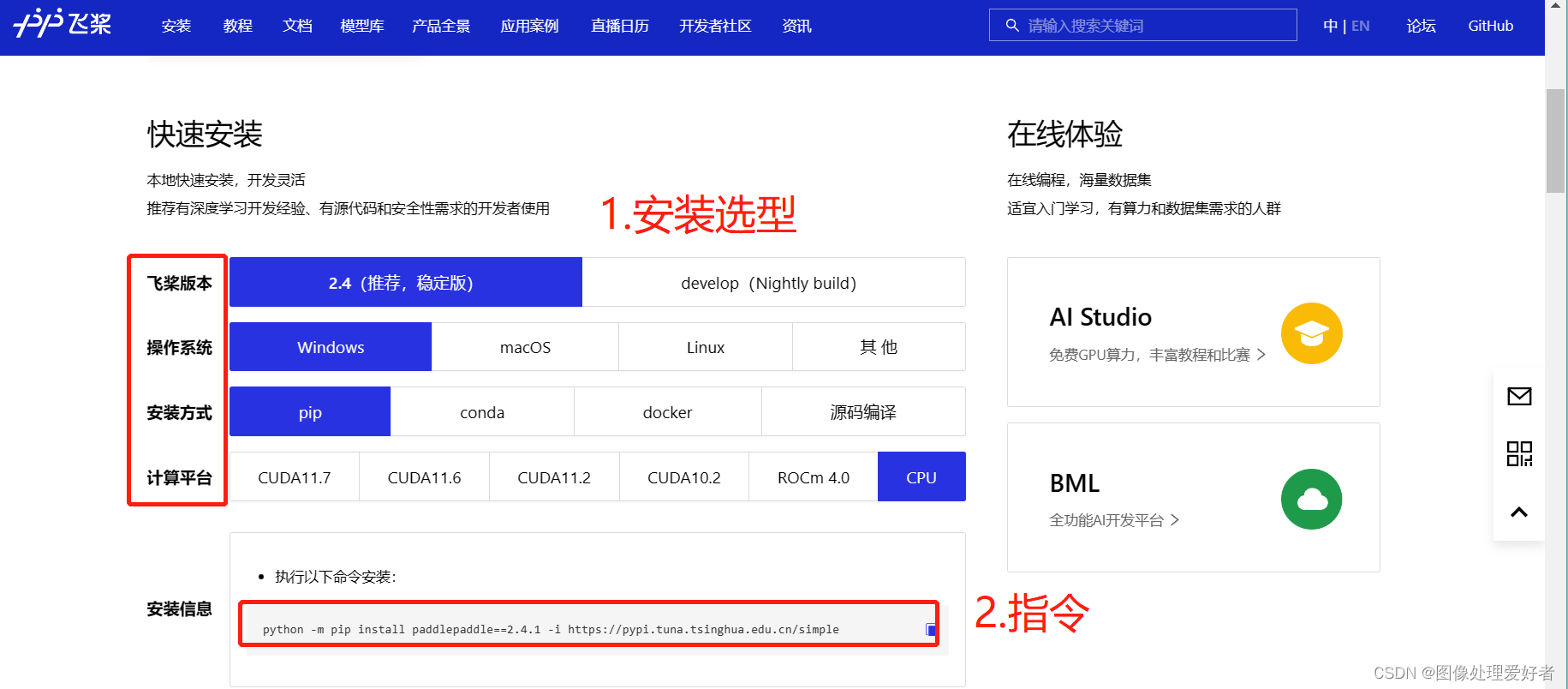
Task: Click the 安装方式 row label
Action: (179, 412)
